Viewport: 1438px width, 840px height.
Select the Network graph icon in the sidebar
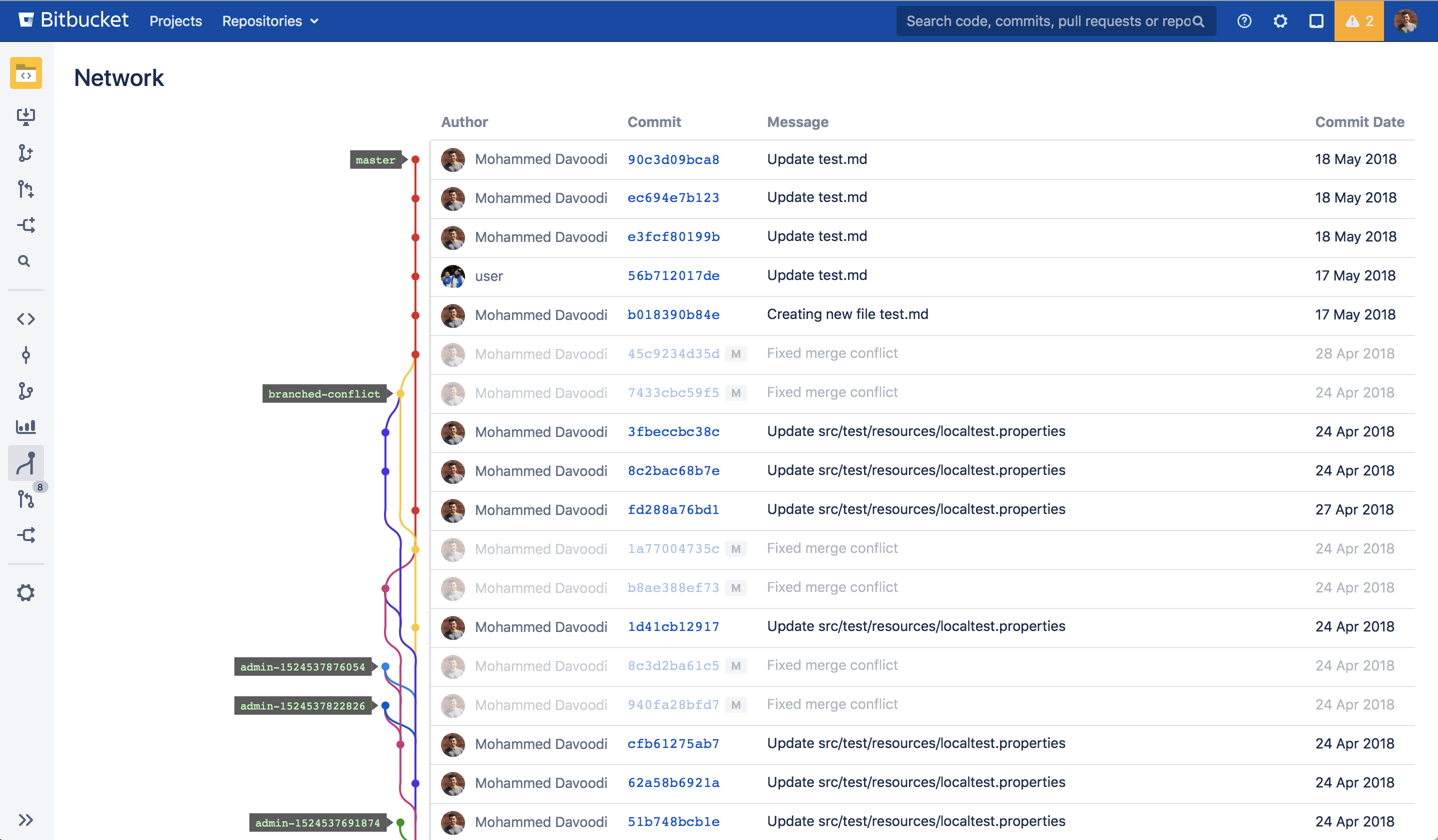pos(25,463)
